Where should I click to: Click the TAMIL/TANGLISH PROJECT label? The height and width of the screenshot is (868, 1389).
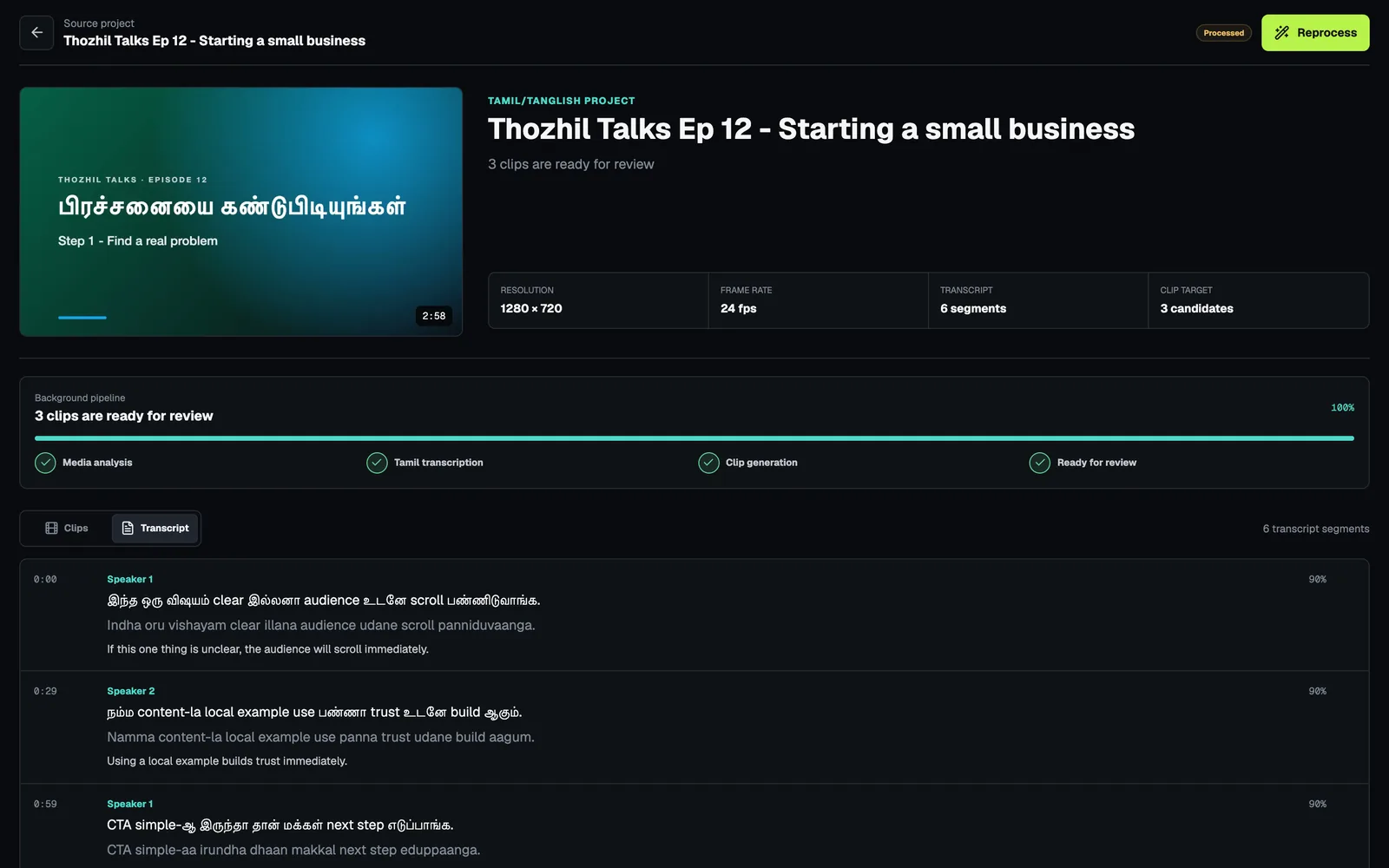[561, 101]
